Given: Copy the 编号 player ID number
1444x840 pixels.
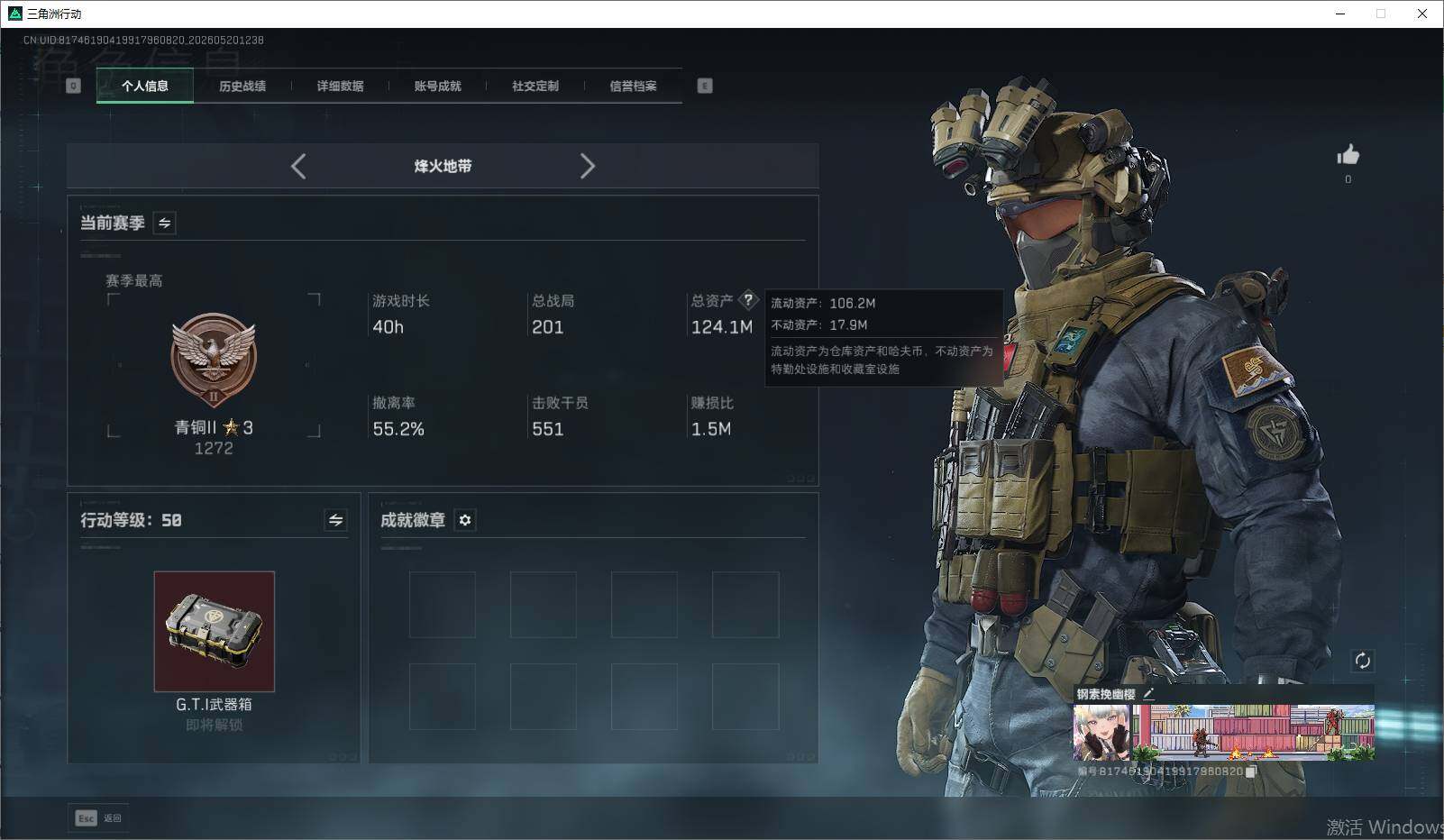Looking at the screenshot, I should 1250,772.
